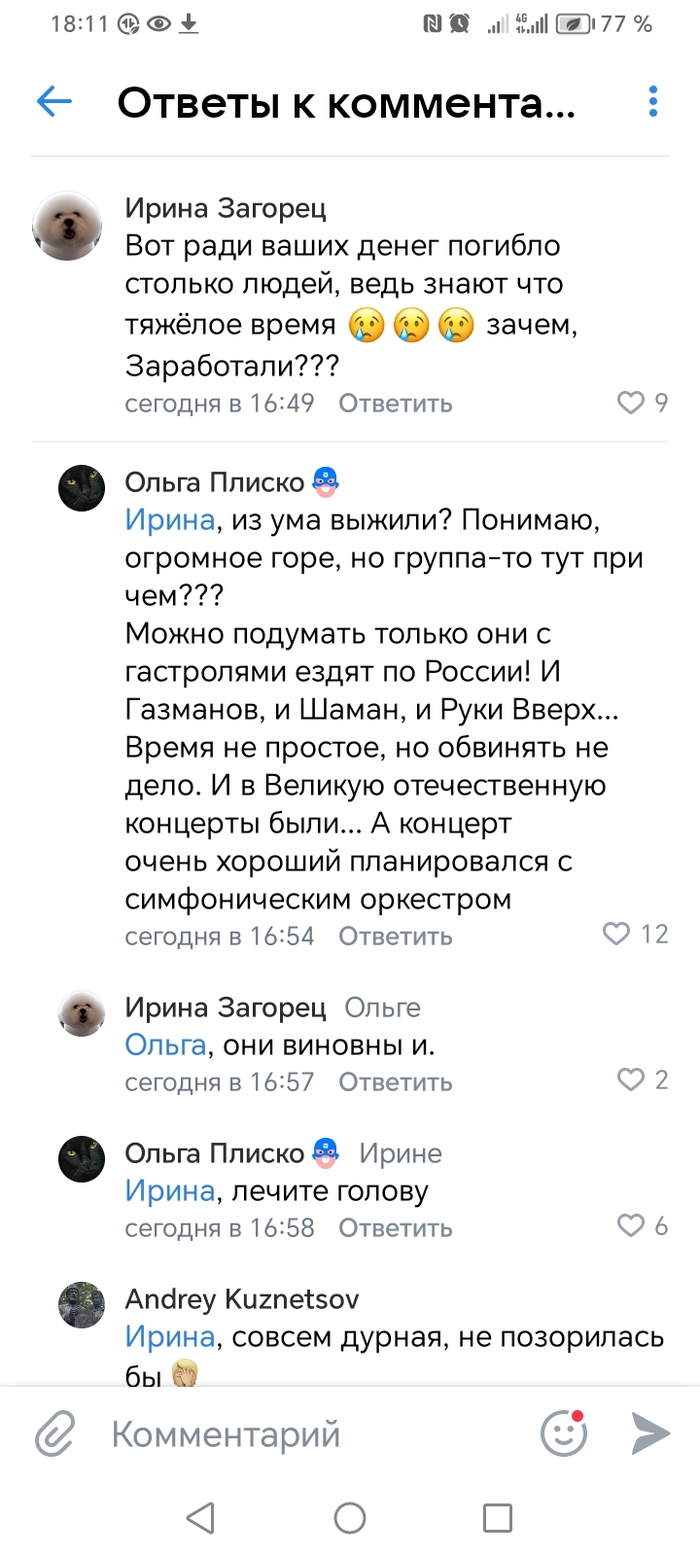Open Andrey Kuznetsov's profile picture

coord(82,1305)
